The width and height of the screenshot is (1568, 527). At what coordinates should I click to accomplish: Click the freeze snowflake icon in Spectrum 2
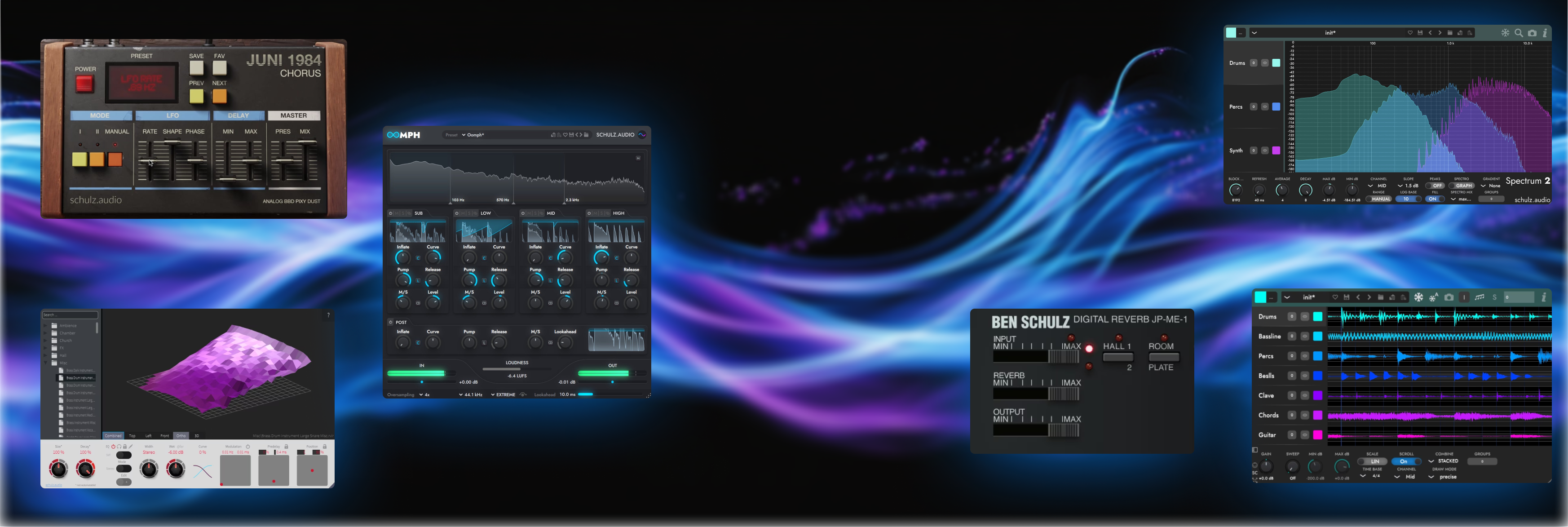1505,33
